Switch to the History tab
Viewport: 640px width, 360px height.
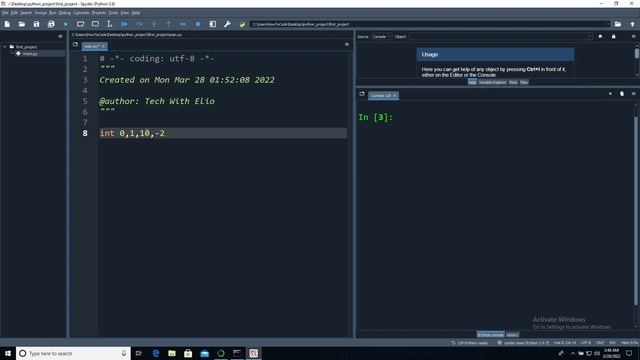point(513,335)
